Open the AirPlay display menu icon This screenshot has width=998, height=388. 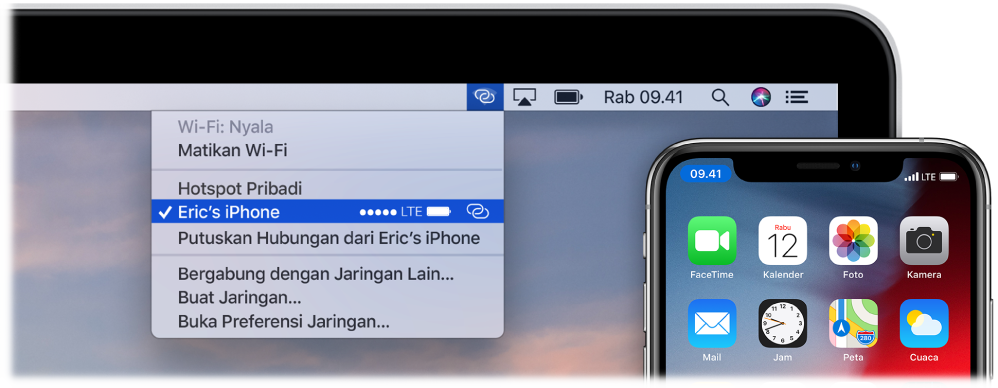click(524, 97)
